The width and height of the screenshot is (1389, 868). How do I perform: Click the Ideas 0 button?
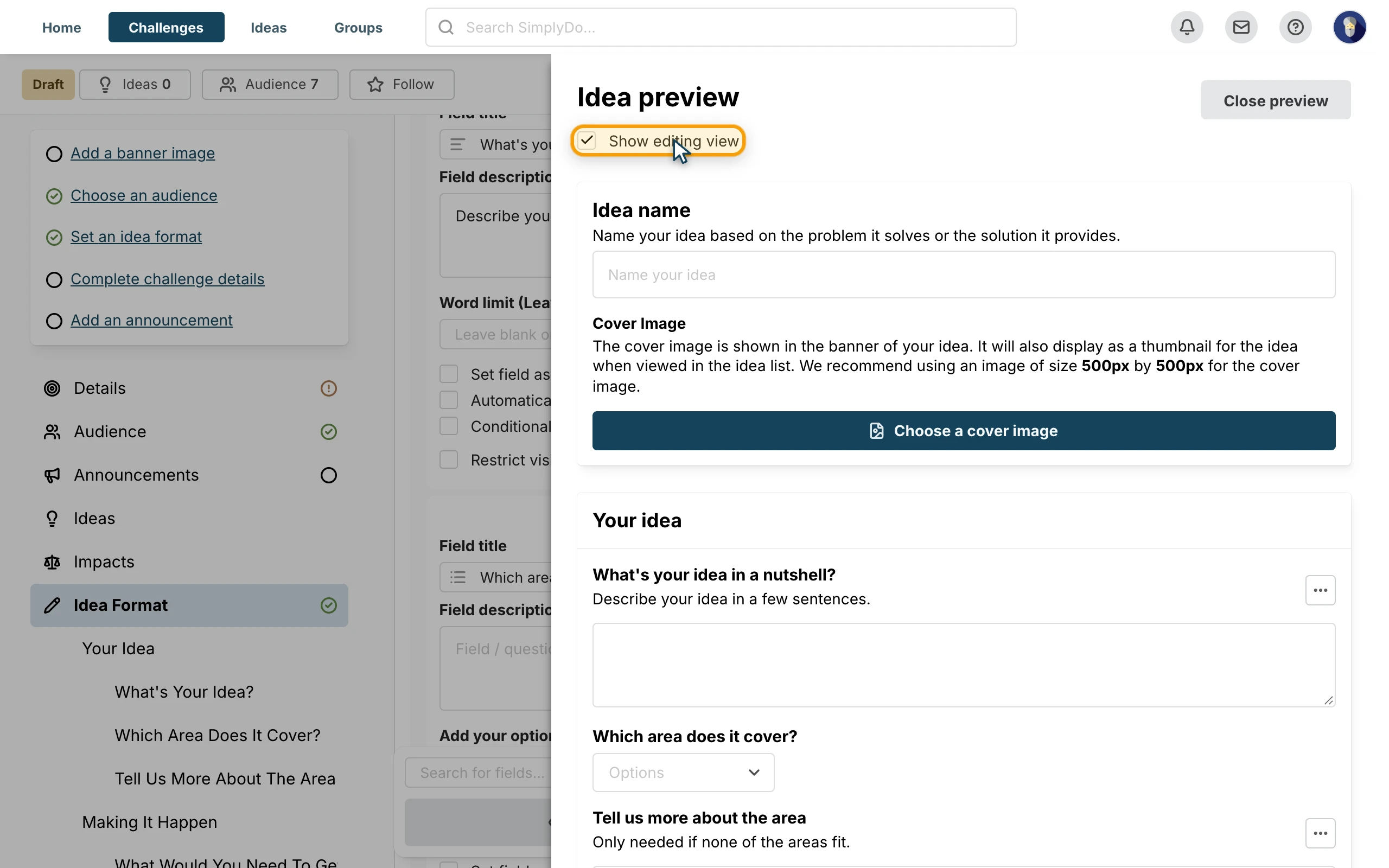[x=135, y=85]
